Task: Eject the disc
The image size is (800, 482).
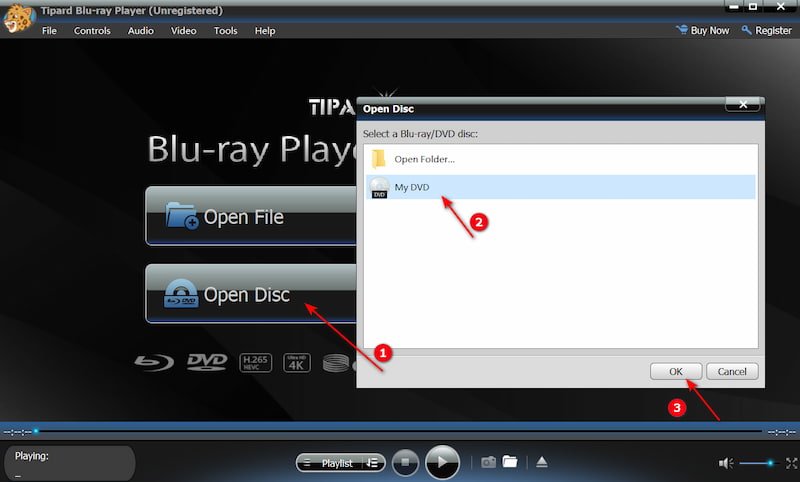Action: (542, 462)
